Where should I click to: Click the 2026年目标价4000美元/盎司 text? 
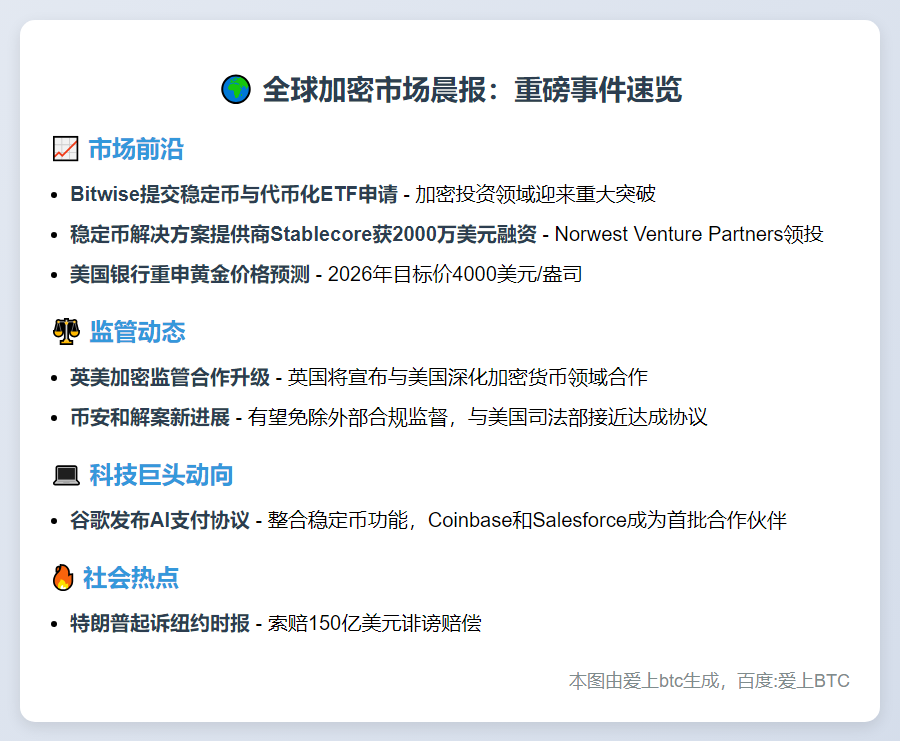[x=455, y=274]
